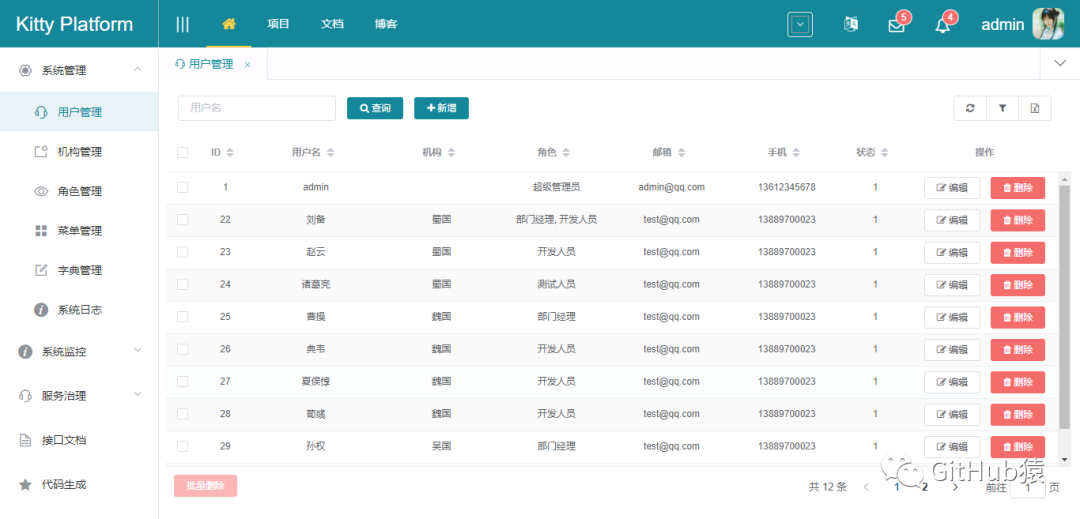Go to the next page arrow
The width and height of the screenshot is (1080, 519).
pyautogui.click(x=955, y=487)
